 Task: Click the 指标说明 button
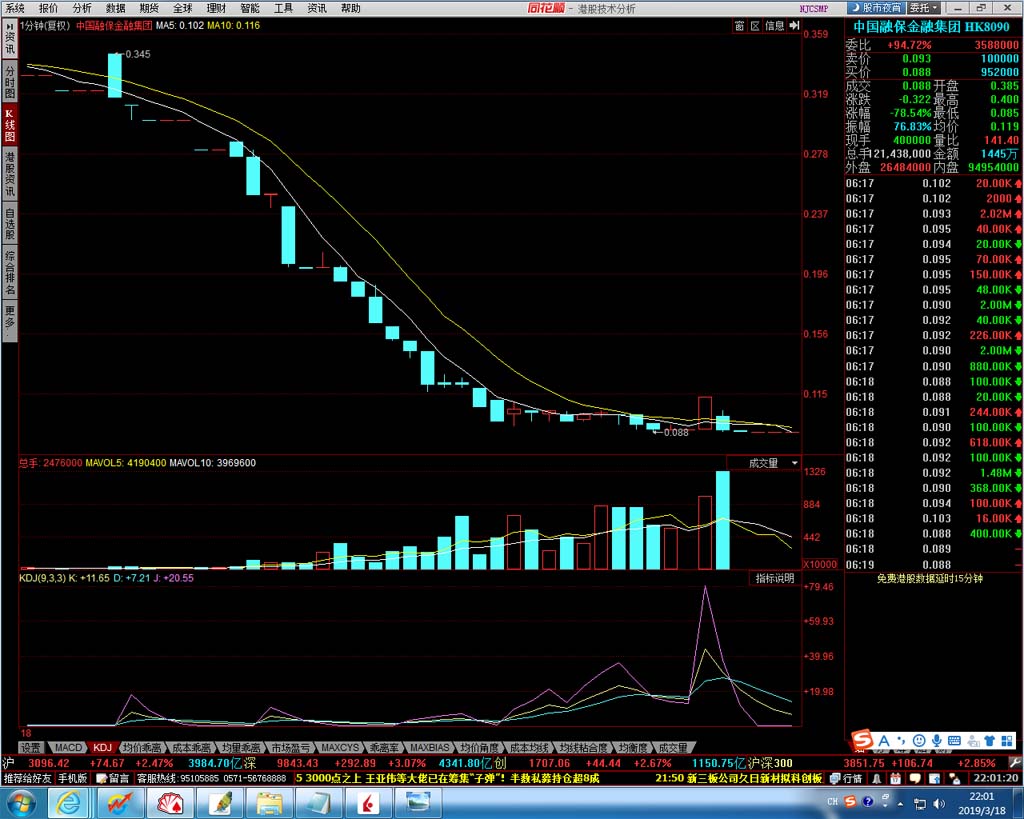click(x=775, y=578)
